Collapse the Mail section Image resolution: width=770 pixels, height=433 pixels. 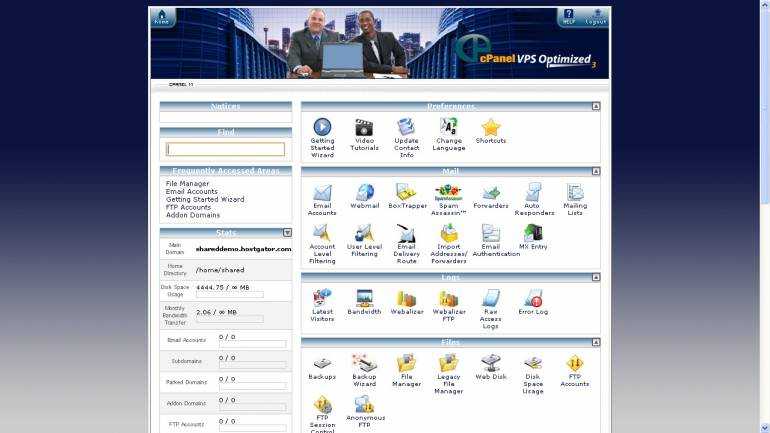(x=596, y=171)
